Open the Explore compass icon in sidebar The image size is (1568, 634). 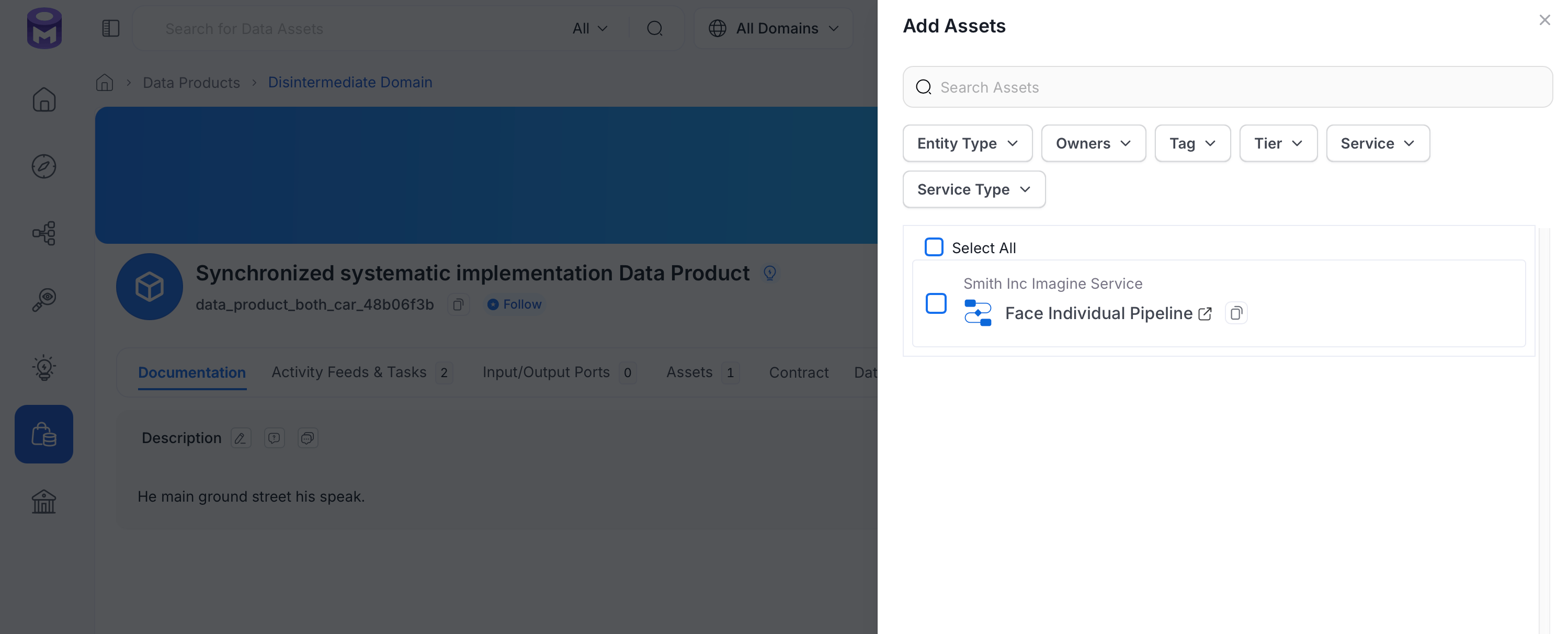coord(44,166)
